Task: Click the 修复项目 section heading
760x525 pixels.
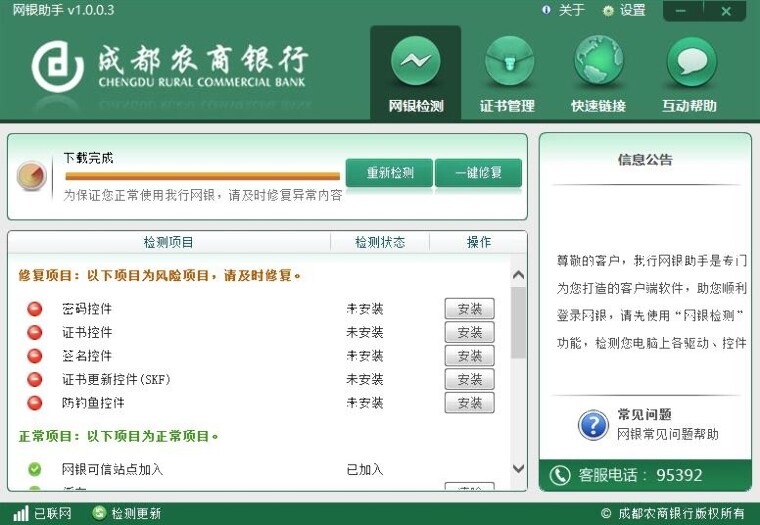Action: click(159, 275)
